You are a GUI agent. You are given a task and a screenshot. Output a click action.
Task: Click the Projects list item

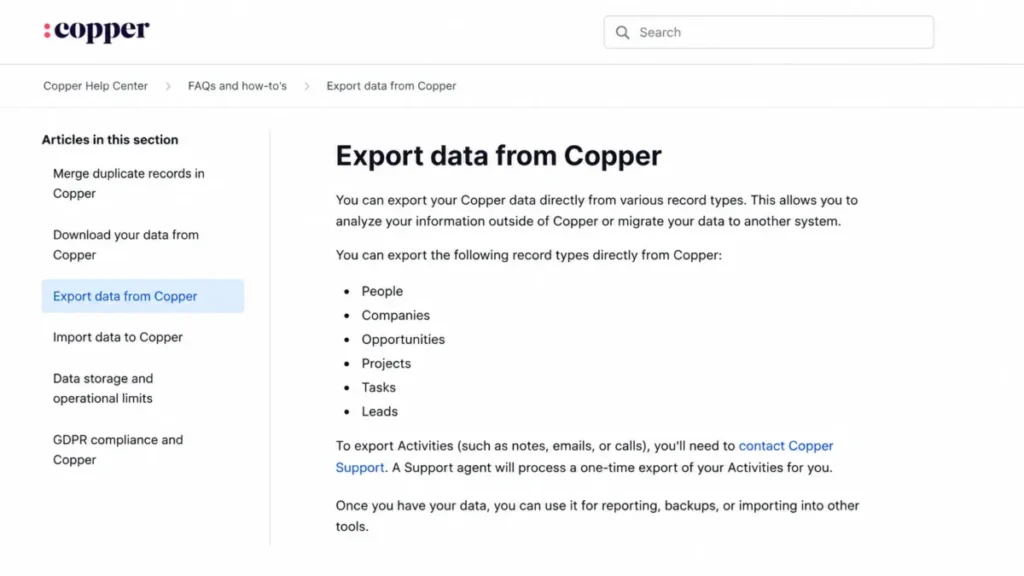click(x=386, y=364)
